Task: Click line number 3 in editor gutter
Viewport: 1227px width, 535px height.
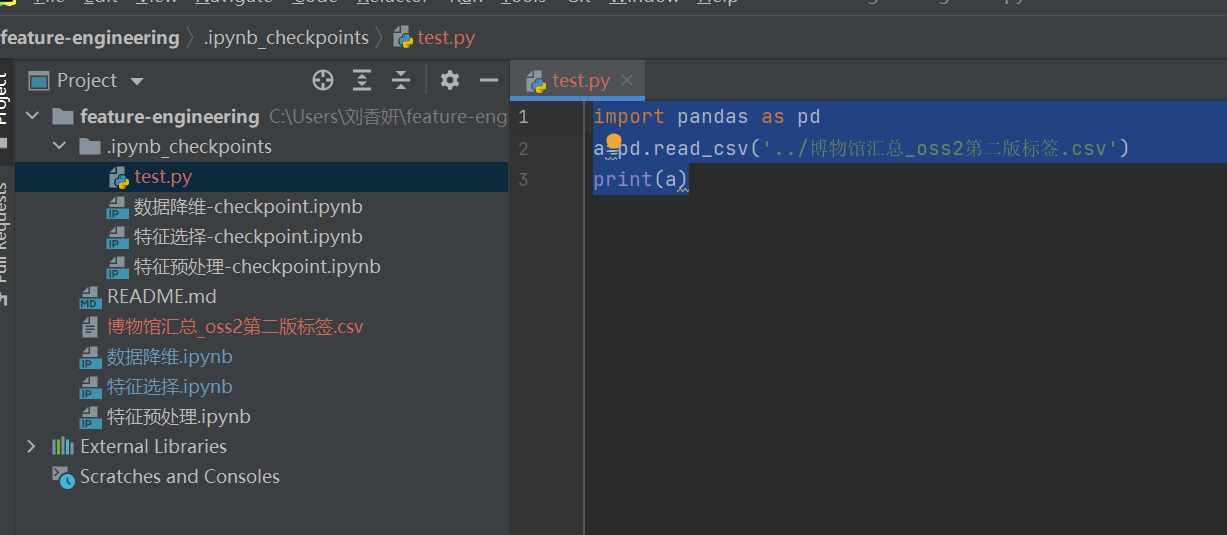Action: tap(523, 179)
